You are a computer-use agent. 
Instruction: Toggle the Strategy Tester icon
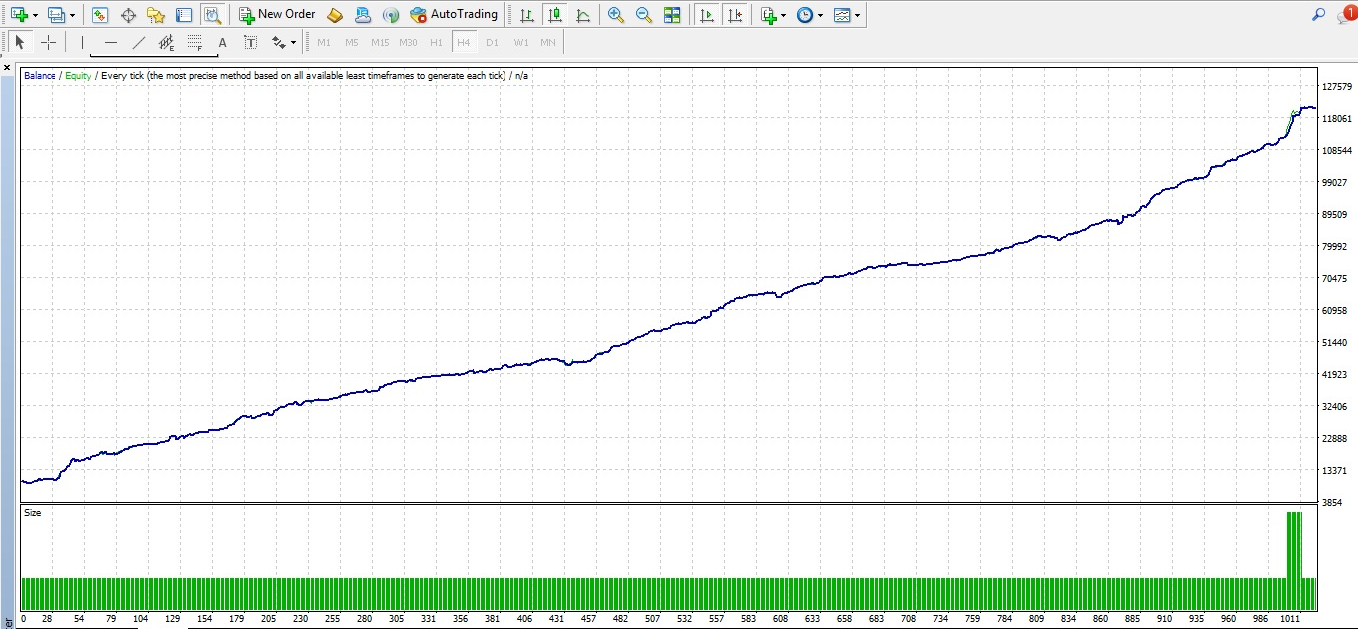tap(212, 15)
